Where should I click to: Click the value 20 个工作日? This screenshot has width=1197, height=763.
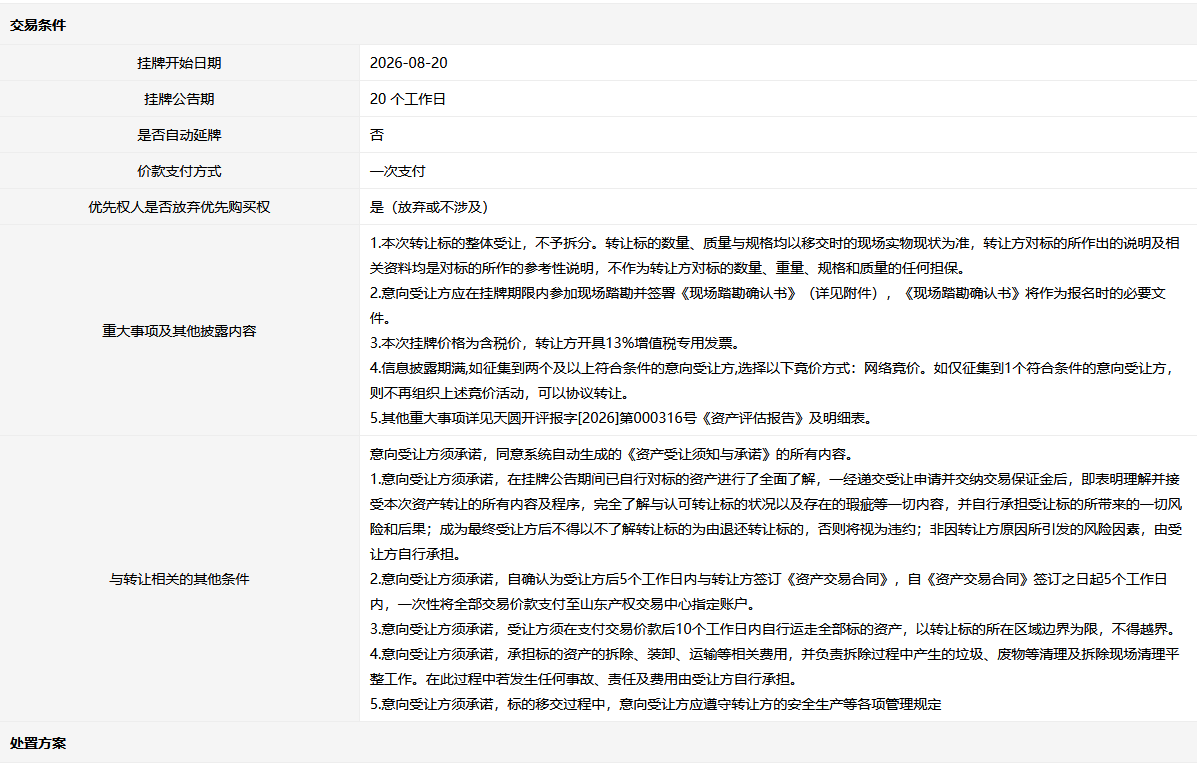pos(408,99)
